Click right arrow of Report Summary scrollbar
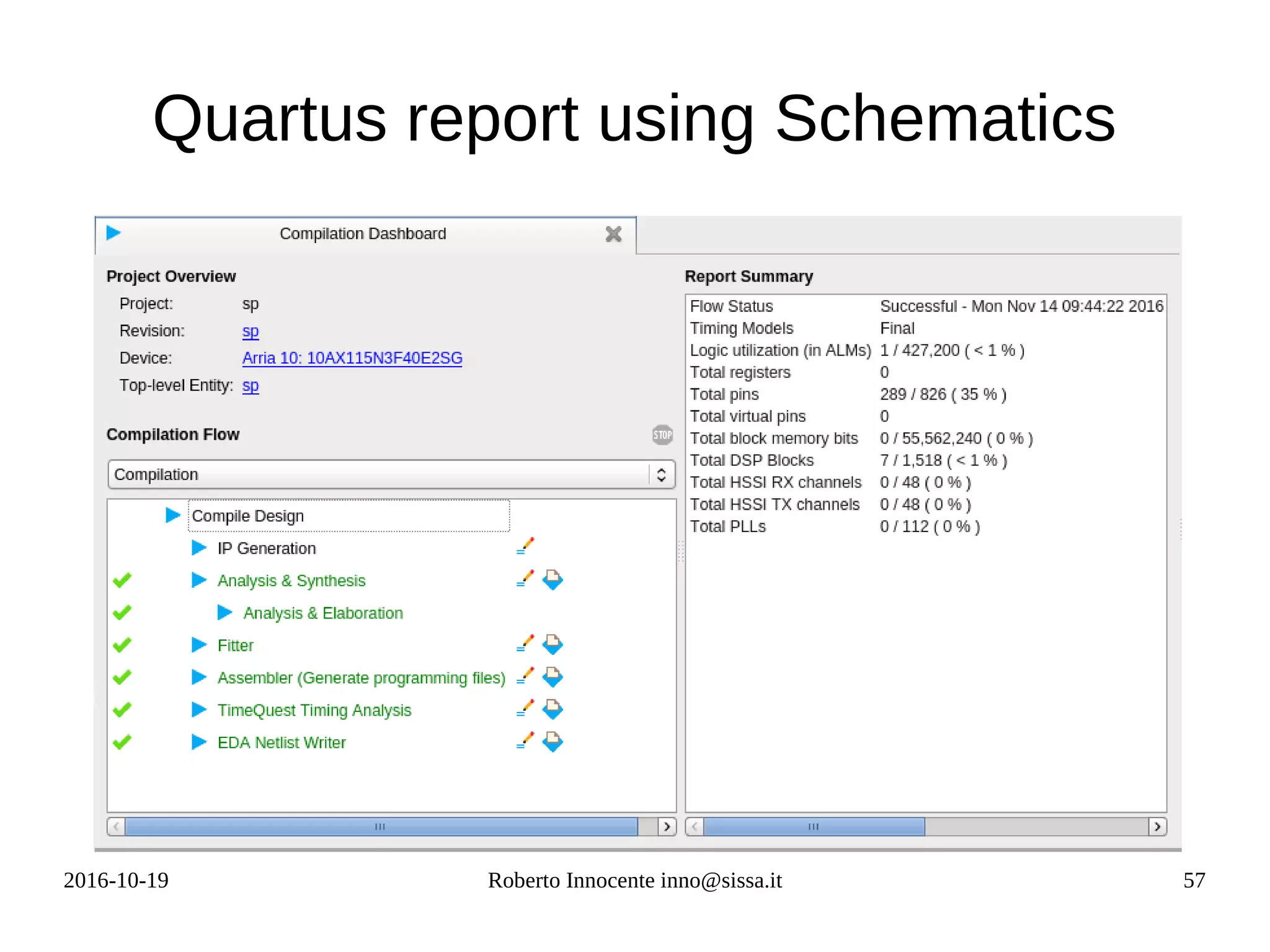 [x=1157, y=826]
